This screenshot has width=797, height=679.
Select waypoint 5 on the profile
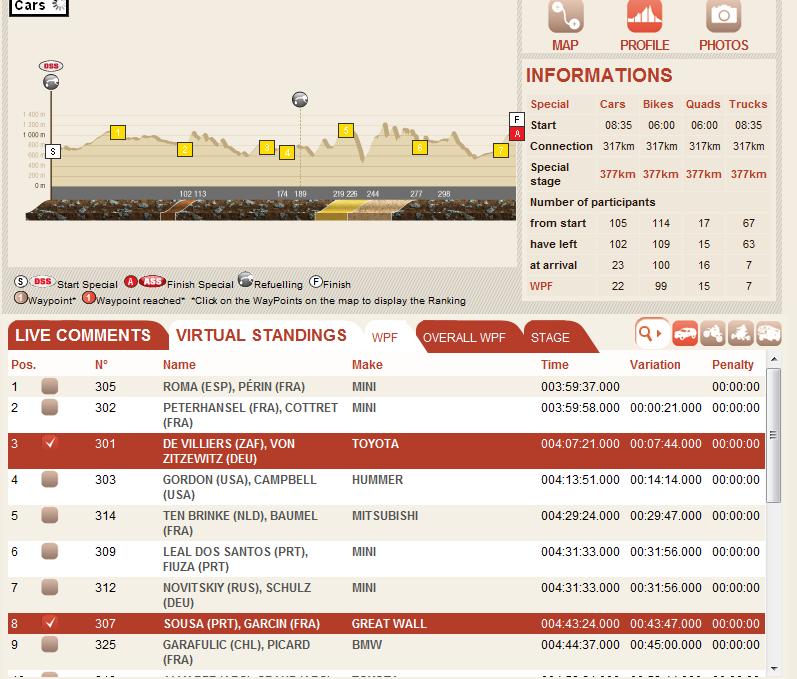click(346, 130)
